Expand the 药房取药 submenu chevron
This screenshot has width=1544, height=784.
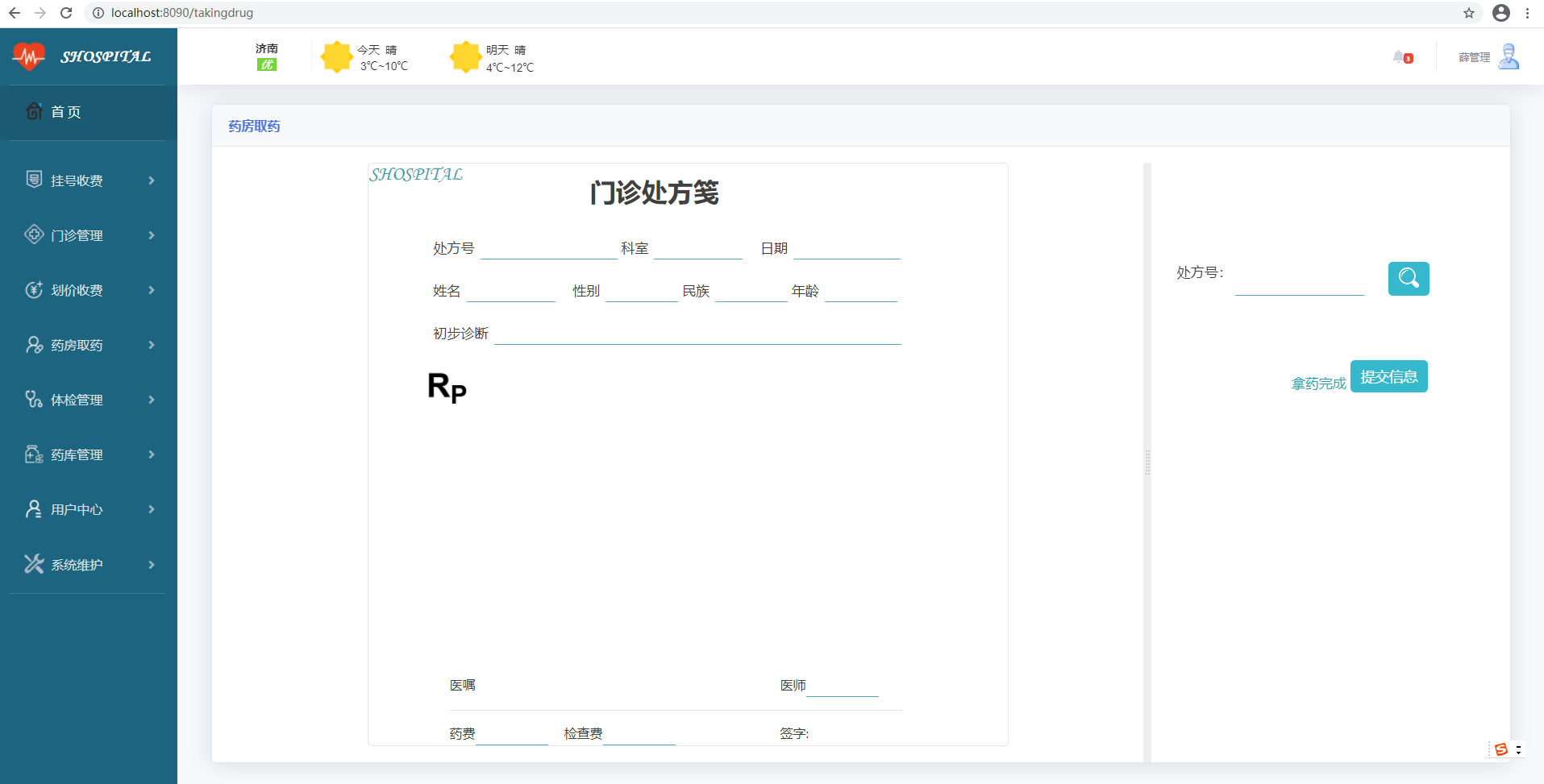151,344
